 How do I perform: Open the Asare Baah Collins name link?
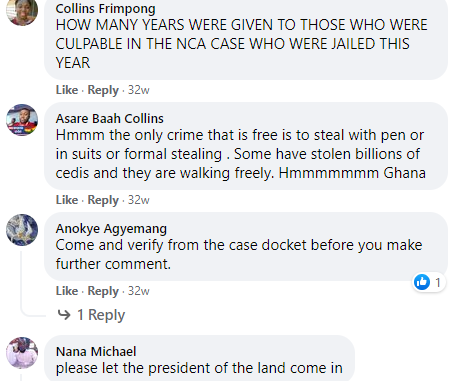pos(110,119)
